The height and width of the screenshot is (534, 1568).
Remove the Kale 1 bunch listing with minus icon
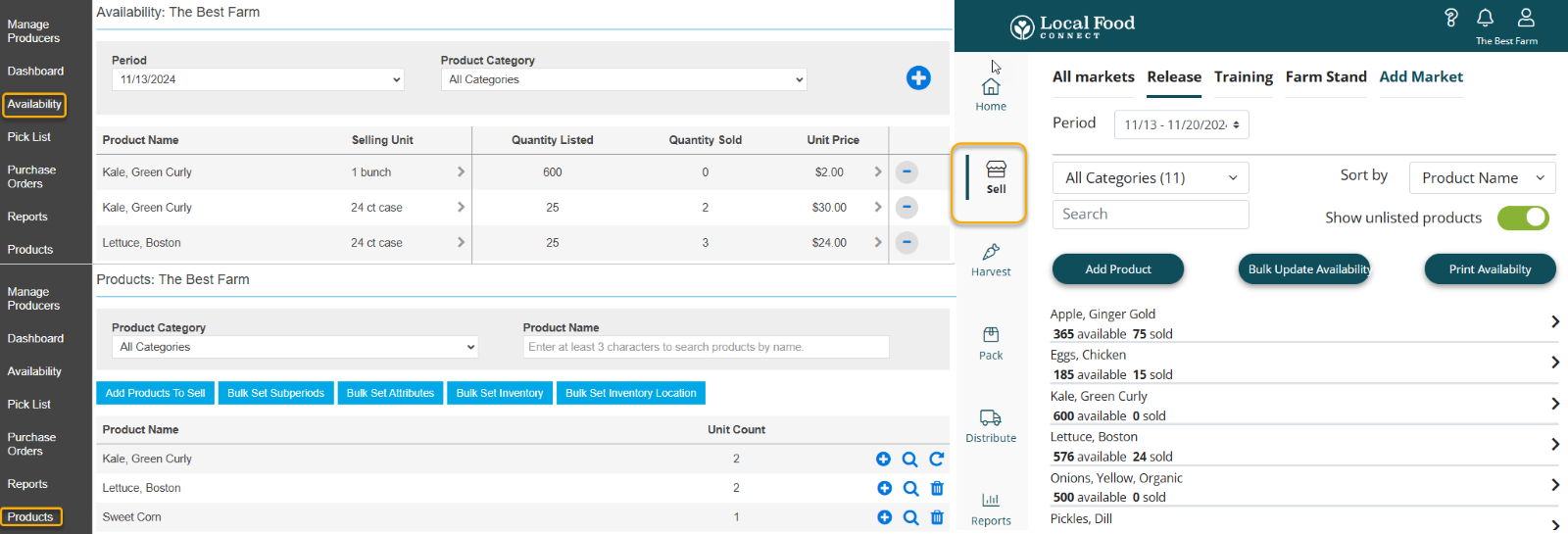pos(906,172)
